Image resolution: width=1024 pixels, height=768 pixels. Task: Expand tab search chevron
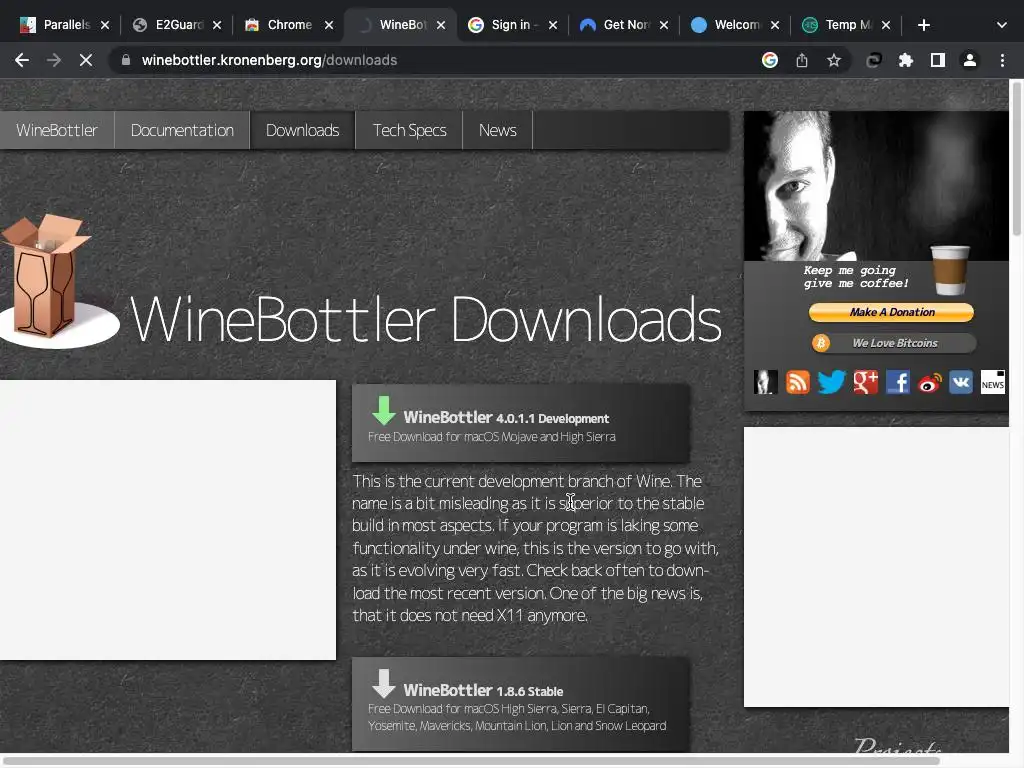click(x=1002, y=25)
